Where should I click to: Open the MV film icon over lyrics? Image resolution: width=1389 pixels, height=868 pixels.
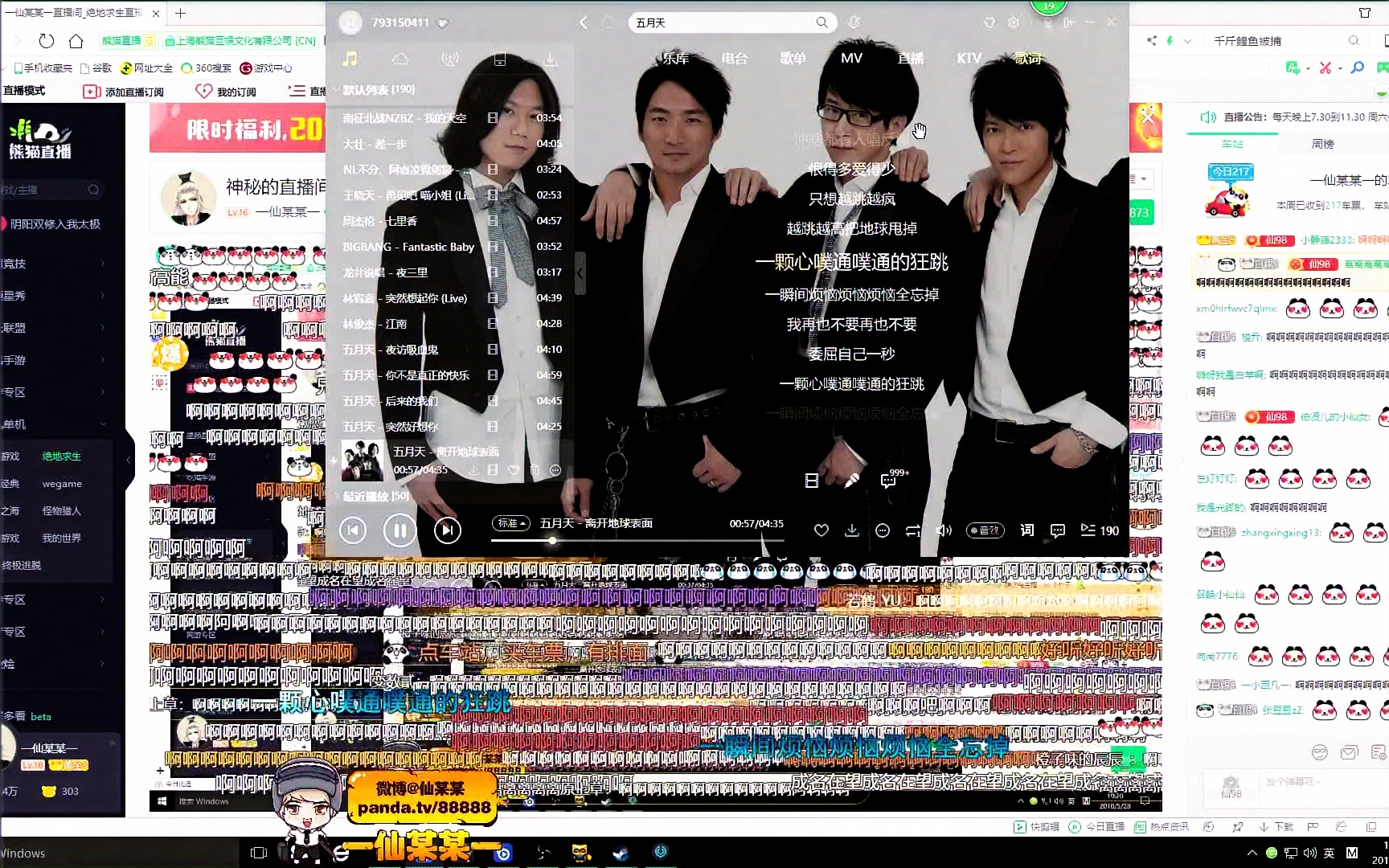coord(812,481)
